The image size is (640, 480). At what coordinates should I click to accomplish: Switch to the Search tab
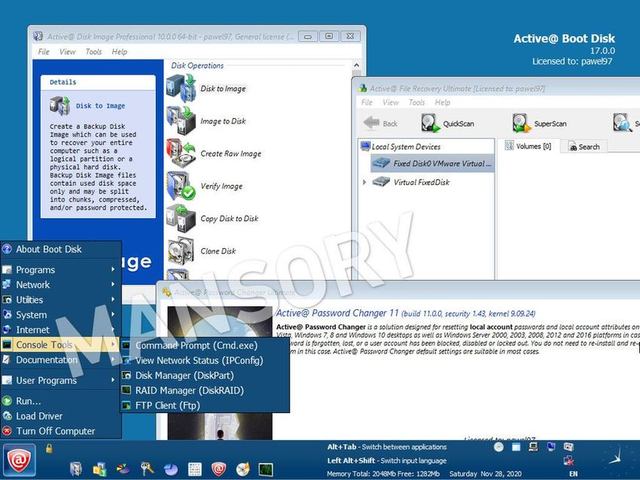[x=584, y=147]
